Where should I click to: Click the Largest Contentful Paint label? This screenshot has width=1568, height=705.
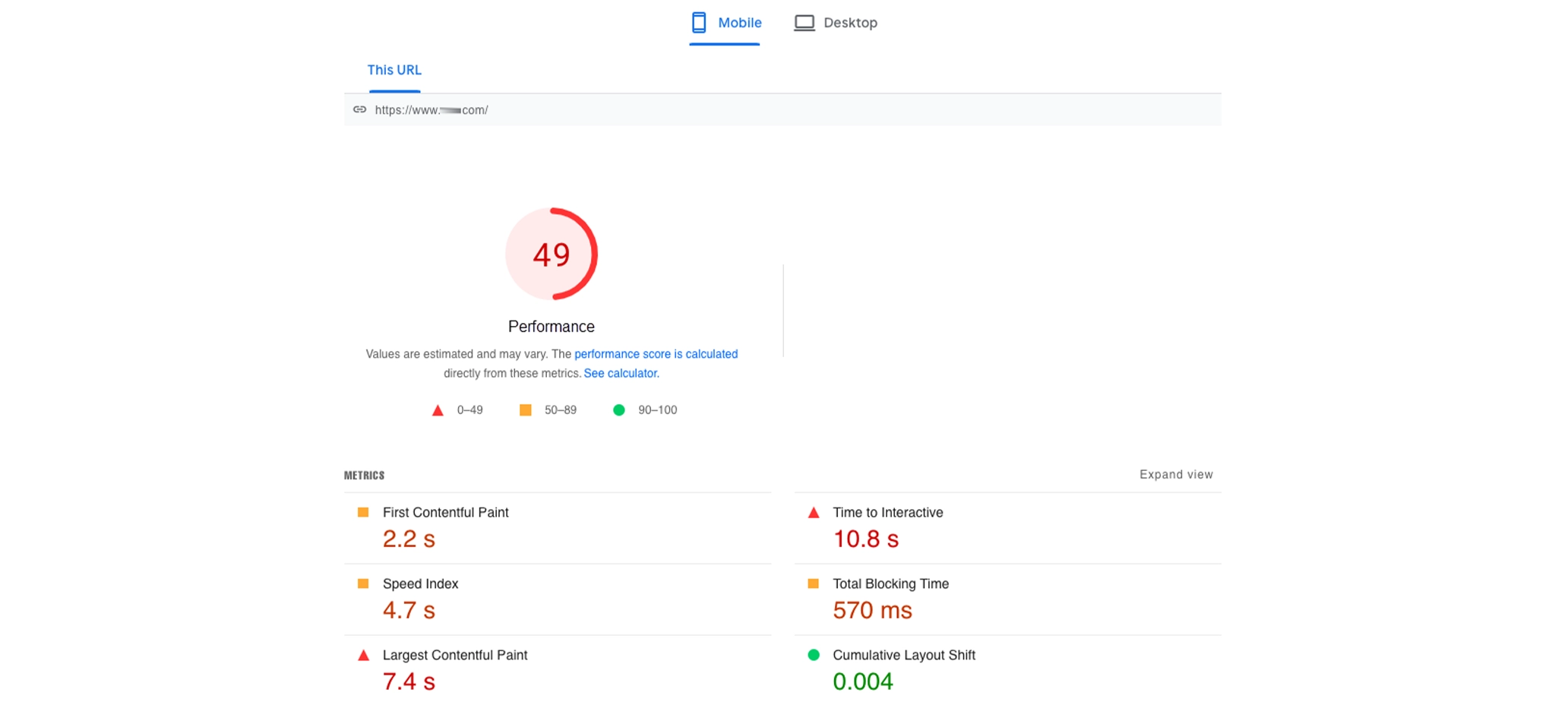pos(455,656)
